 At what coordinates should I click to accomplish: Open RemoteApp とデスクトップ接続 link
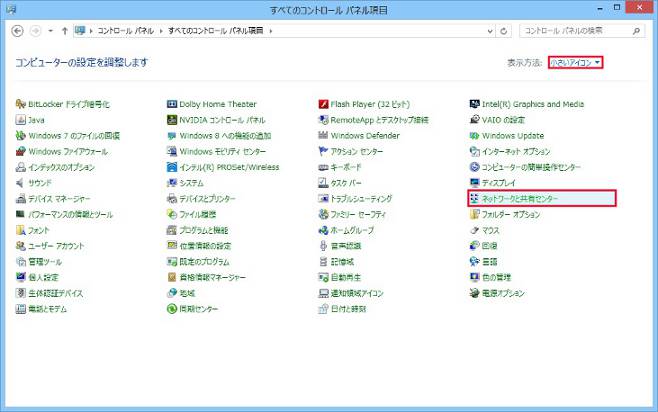[x=380, y=120]
